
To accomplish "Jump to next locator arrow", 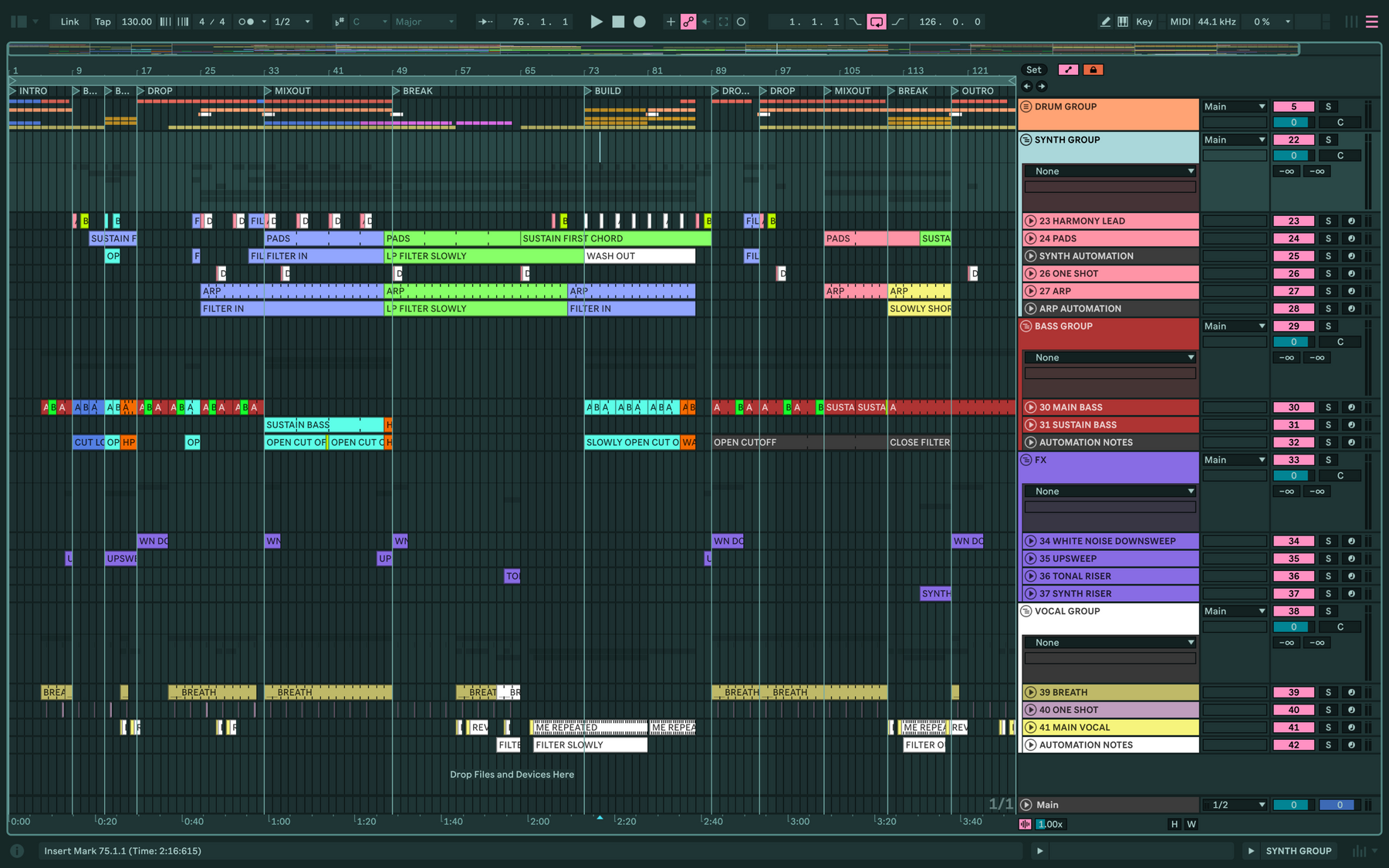I will (x=1042, y=86).
